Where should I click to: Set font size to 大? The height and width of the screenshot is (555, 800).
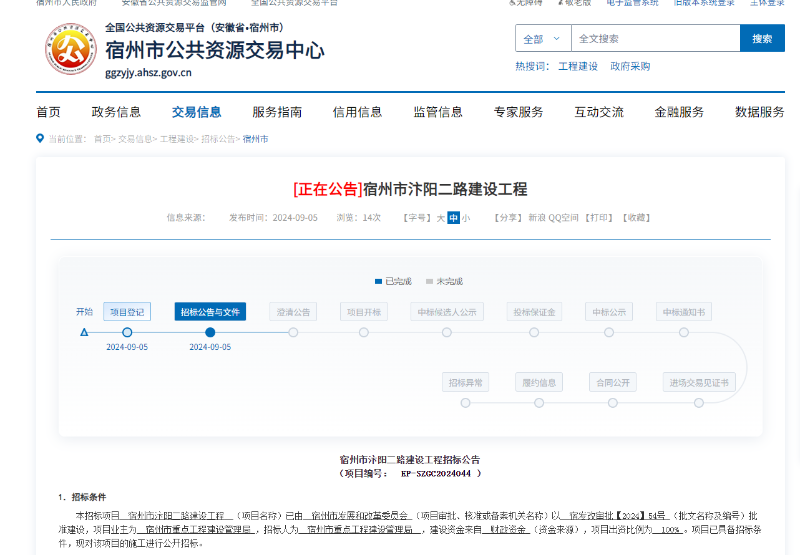tap(441, 218)
